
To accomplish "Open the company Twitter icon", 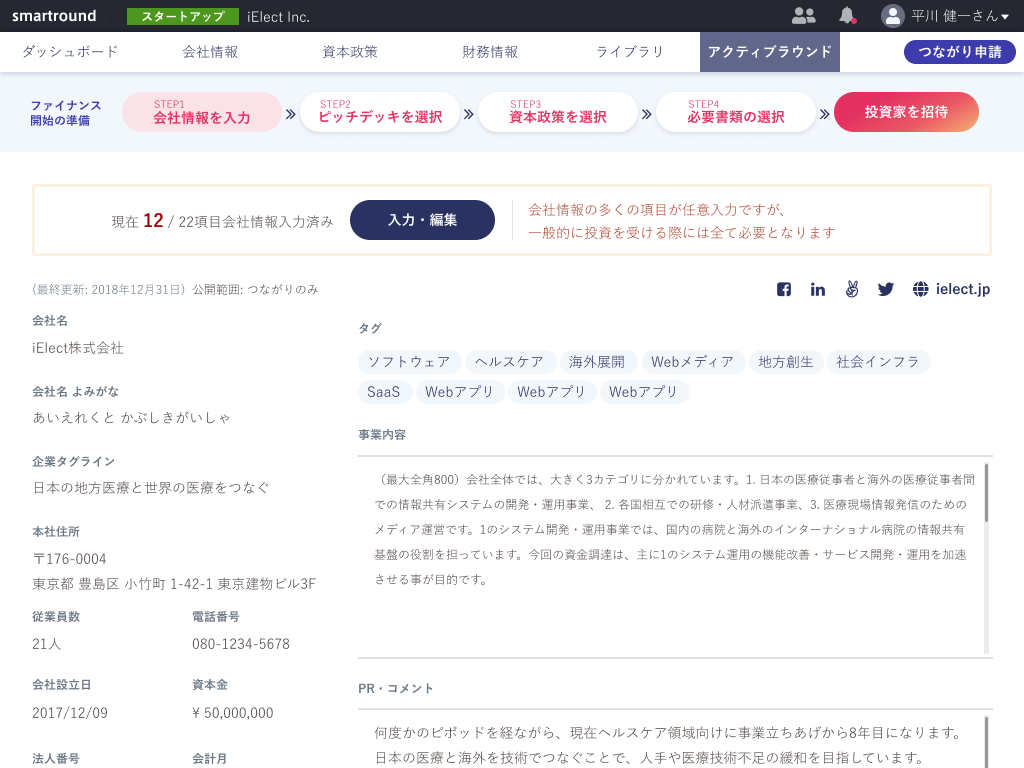I will coord(885,289).
